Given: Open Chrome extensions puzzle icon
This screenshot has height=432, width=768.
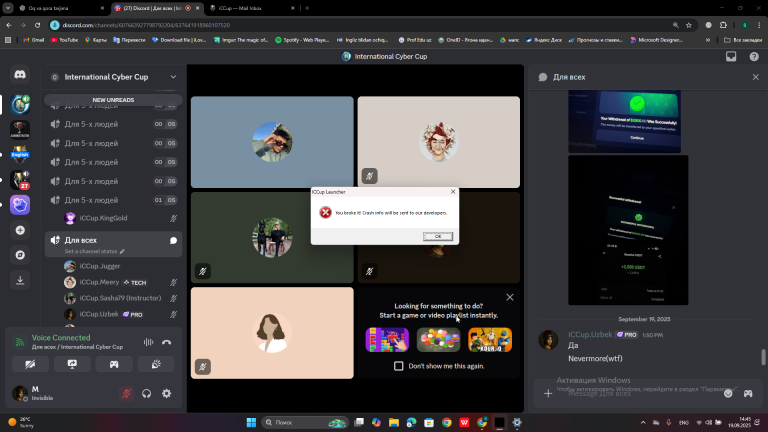Looking at the screenshot, I should click(x=723, y=25).
